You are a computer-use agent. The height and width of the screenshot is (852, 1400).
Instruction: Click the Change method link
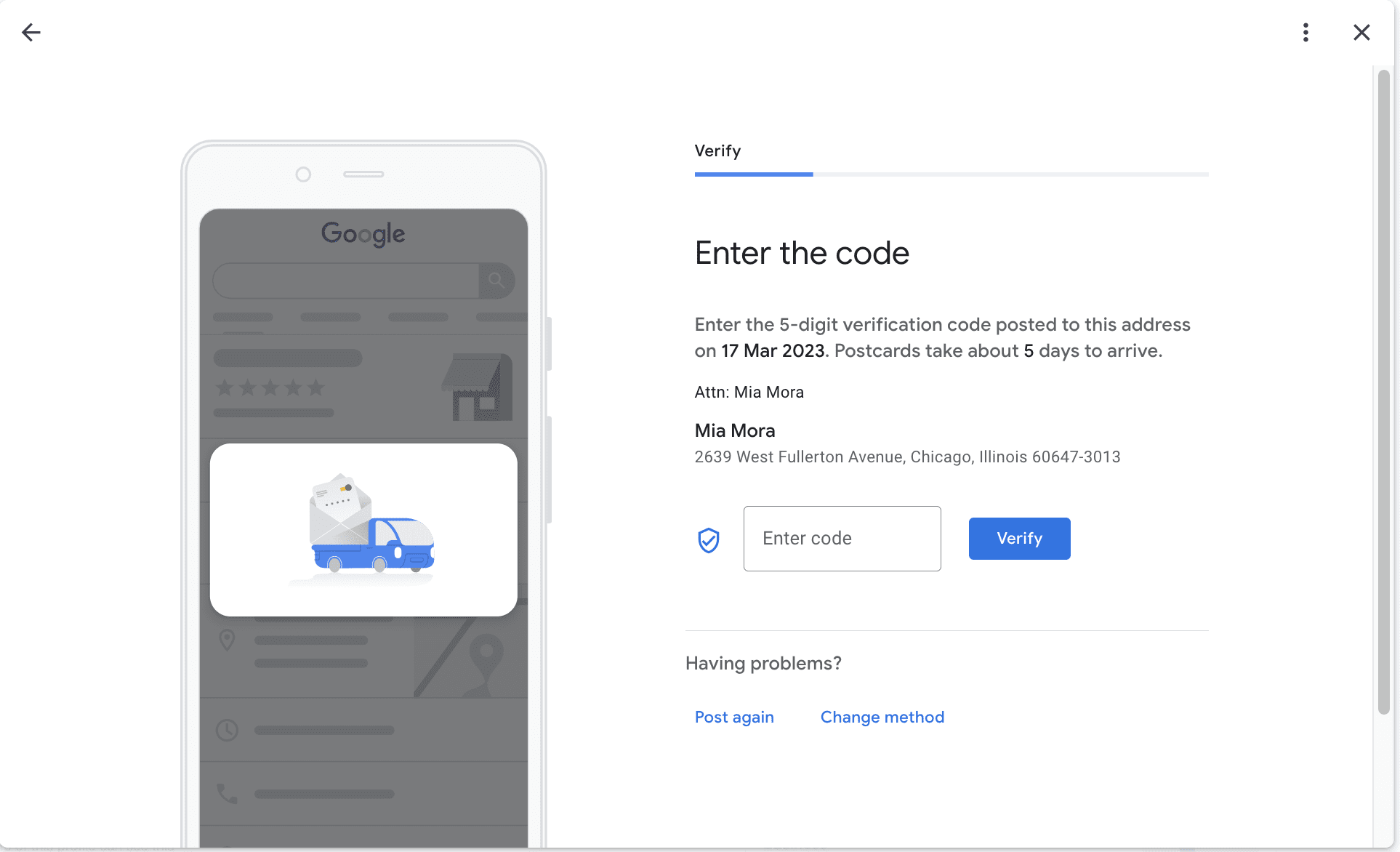[x=883, y=717]
